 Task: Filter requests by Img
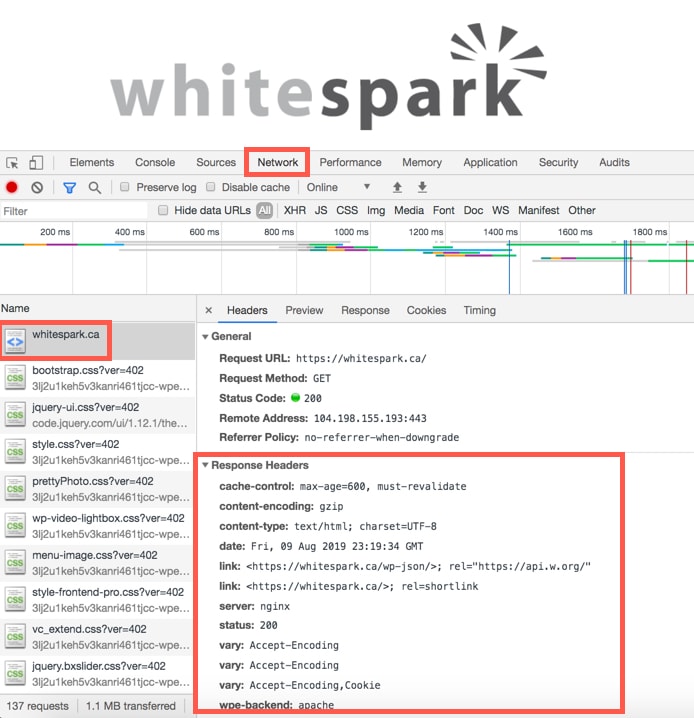pos(375,210)
